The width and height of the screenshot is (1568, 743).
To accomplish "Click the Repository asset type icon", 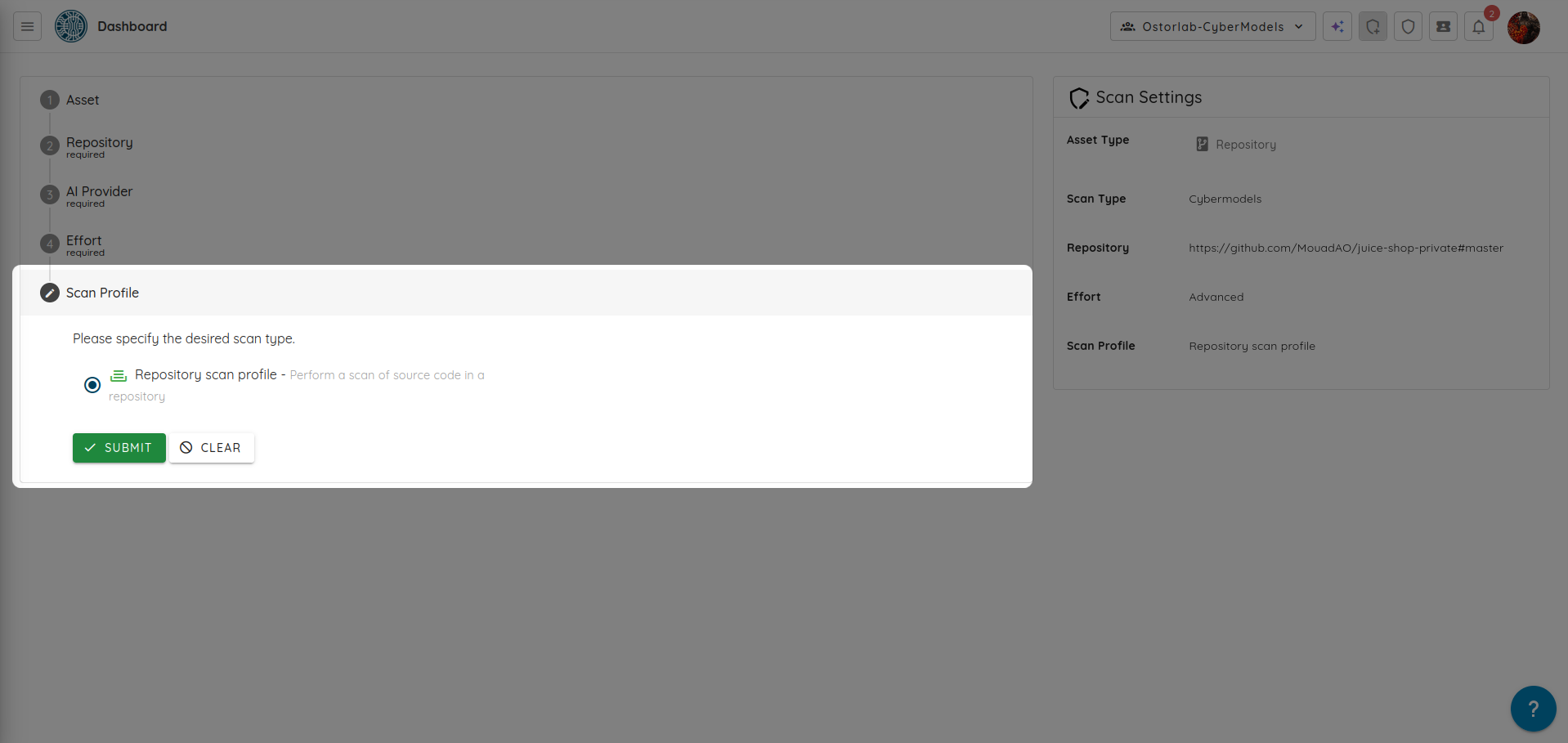I will pyautogui.click(x=1202, y=144).
